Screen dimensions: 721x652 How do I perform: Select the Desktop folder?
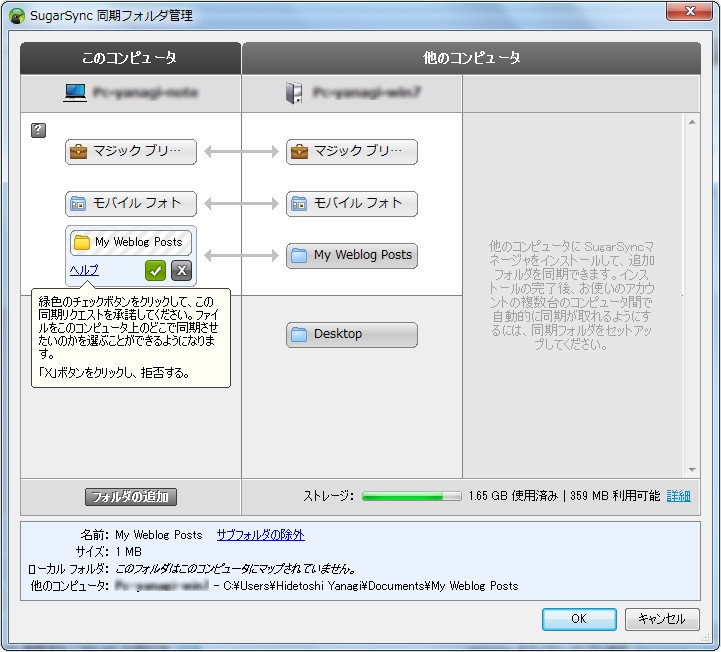[x=352, y=334]
